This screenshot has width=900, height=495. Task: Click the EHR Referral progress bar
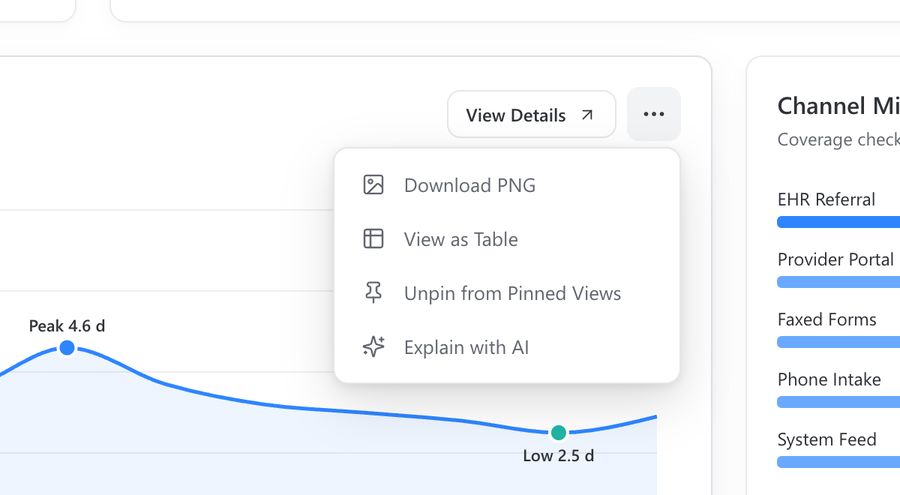click(x=839, y=222)
